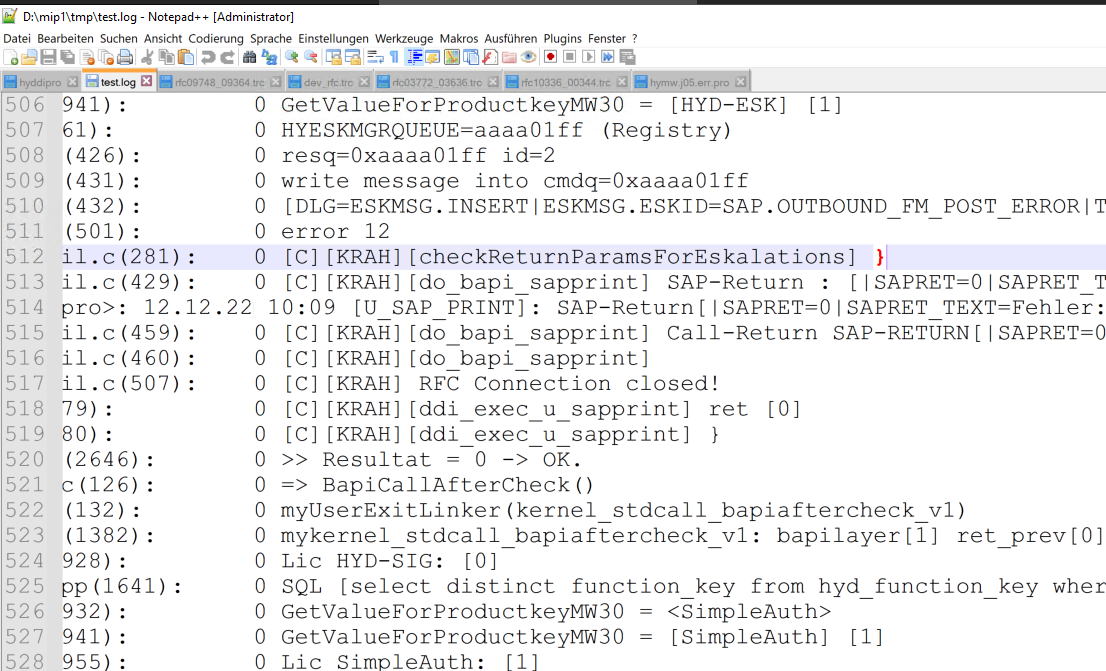Close the hyddipro tab

[72, 83]
